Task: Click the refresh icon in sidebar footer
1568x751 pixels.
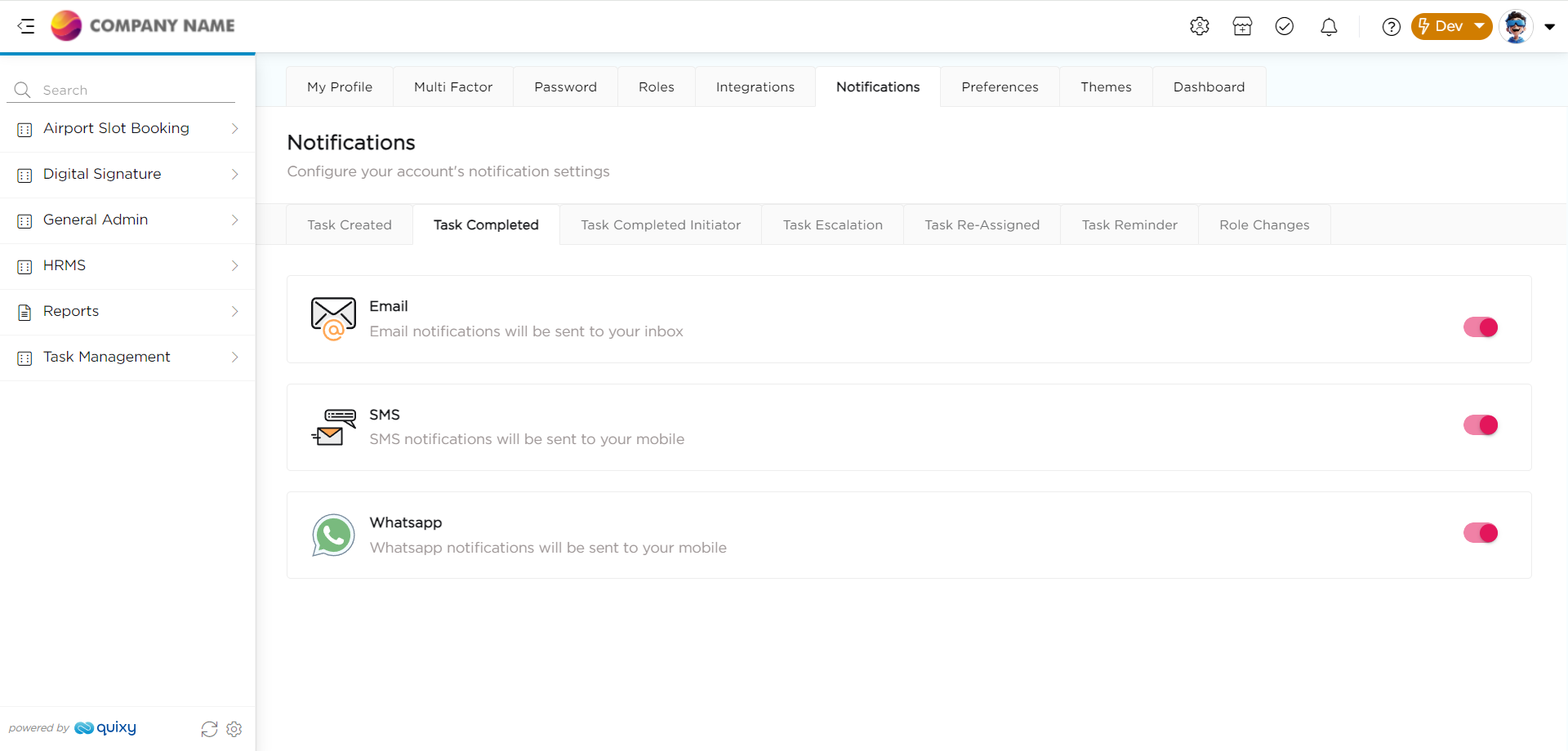Action: coord(209,729)
